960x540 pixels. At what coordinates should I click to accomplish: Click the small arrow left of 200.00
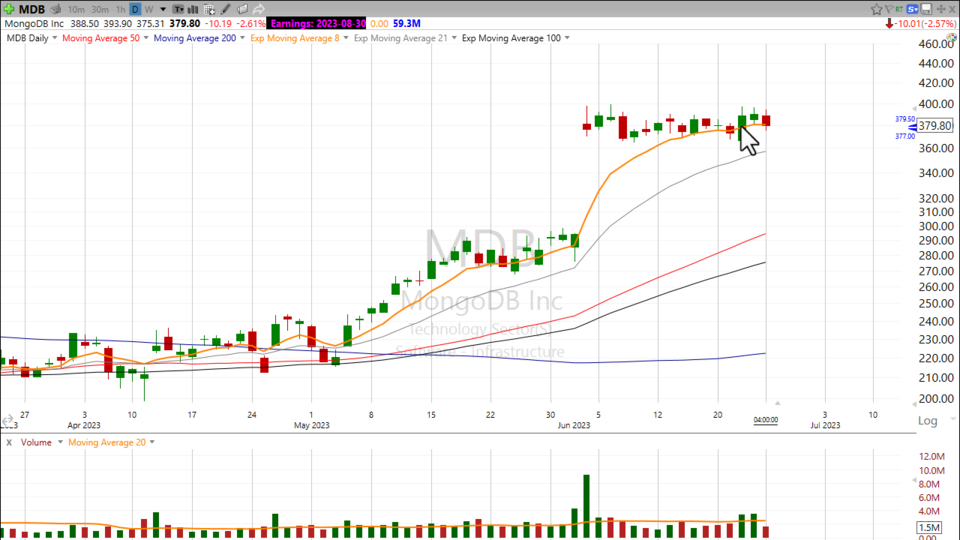914,402
